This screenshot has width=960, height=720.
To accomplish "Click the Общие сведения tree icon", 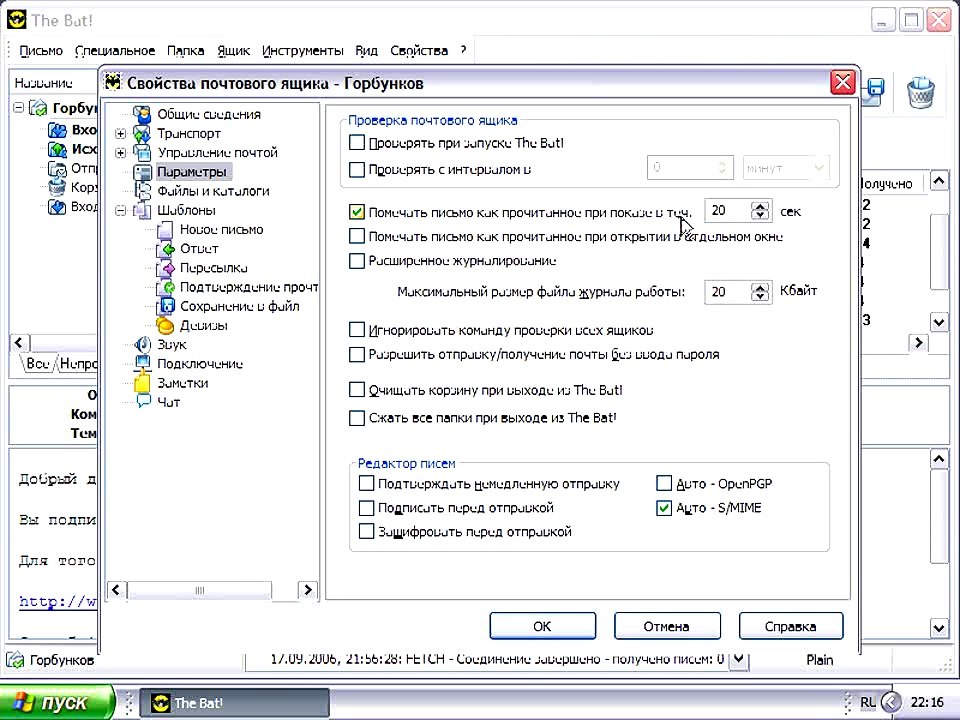I will 142,114.
